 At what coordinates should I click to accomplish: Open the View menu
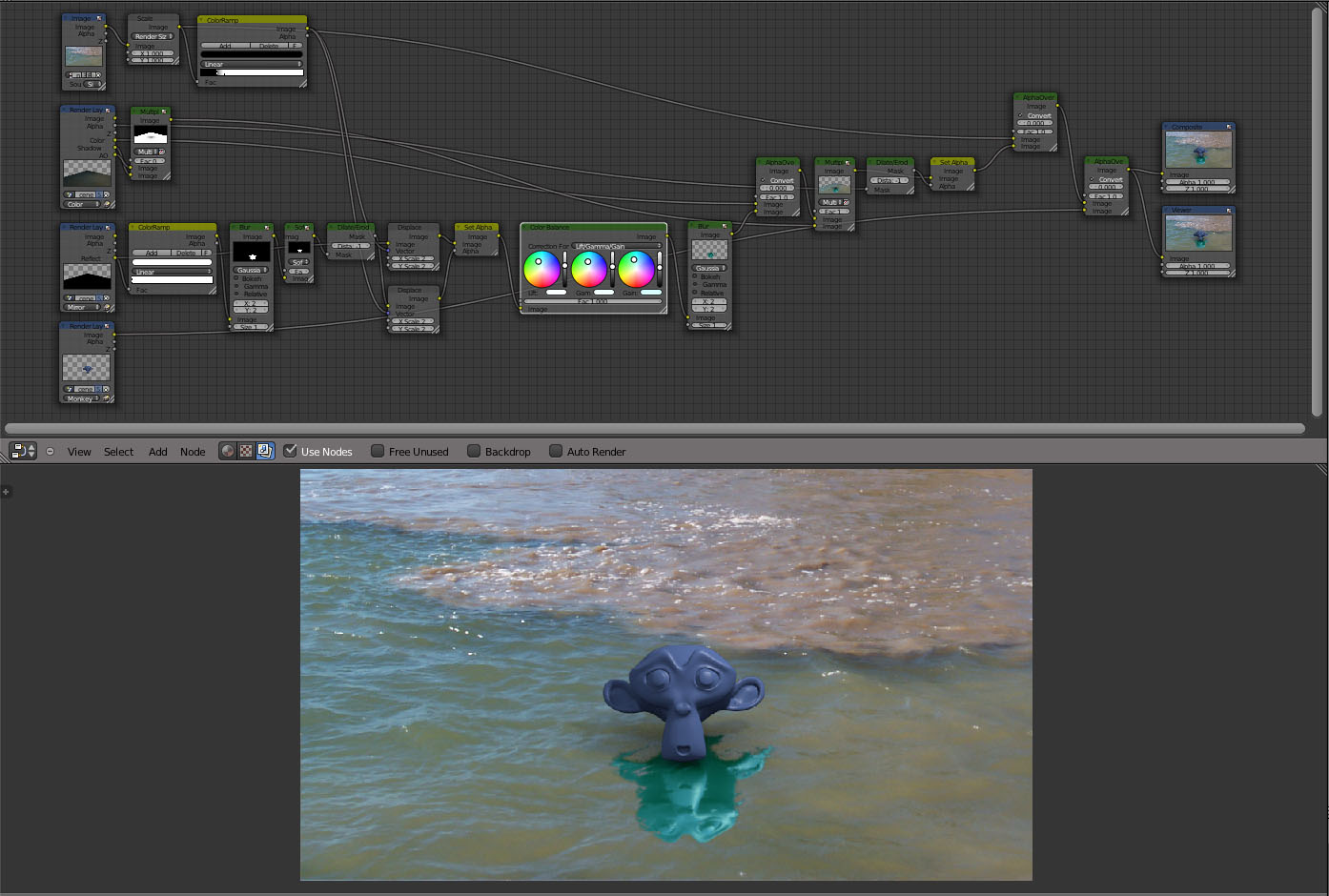coord(79,452)
